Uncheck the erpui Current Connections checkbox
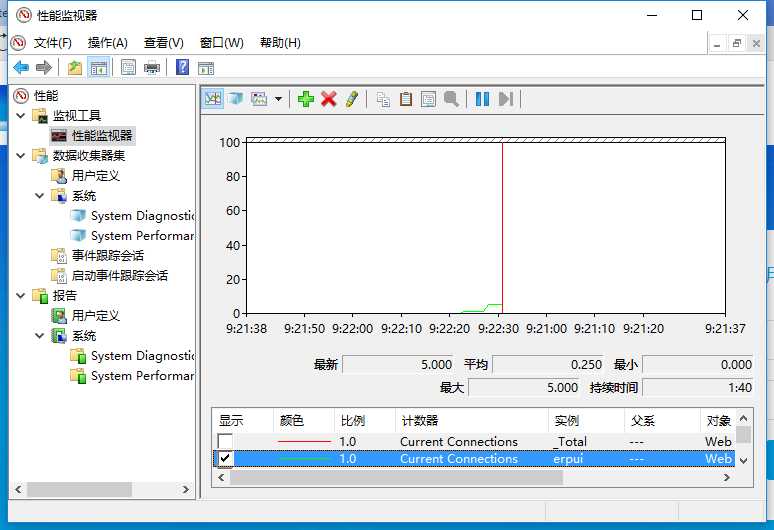This screenshot has width=774, height=530. click(225, 458)
